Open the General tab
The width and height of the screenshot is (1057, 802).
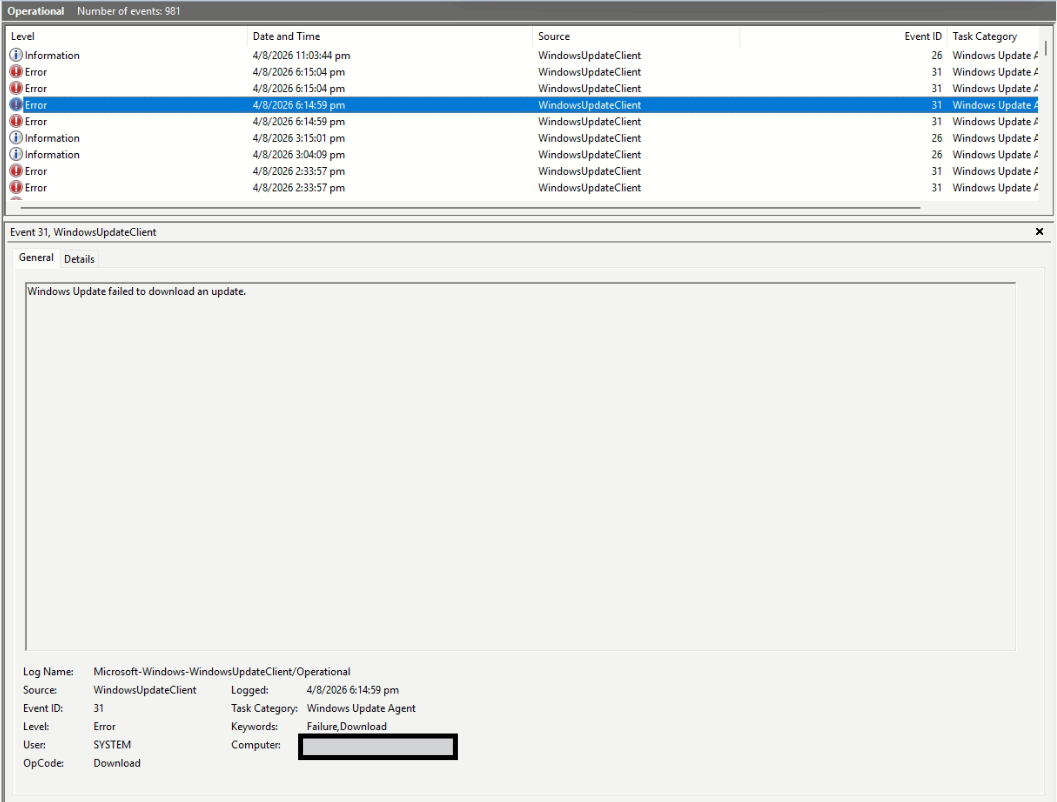[36, 257]
